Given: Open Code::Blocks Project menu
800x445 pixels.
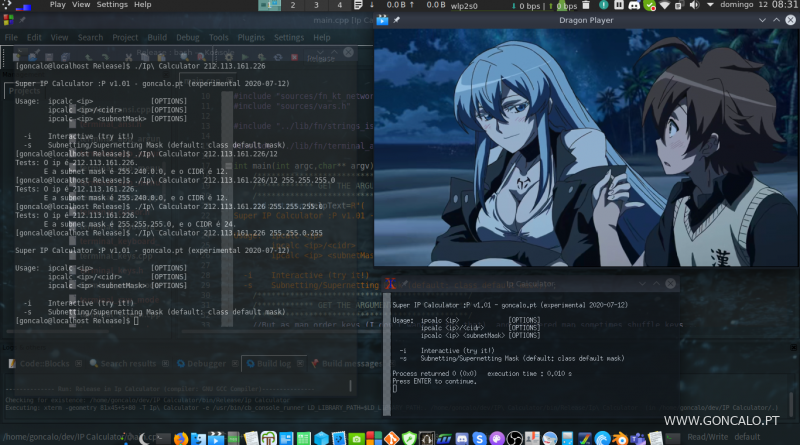Looking at the screenshot, I should [125, 38].
